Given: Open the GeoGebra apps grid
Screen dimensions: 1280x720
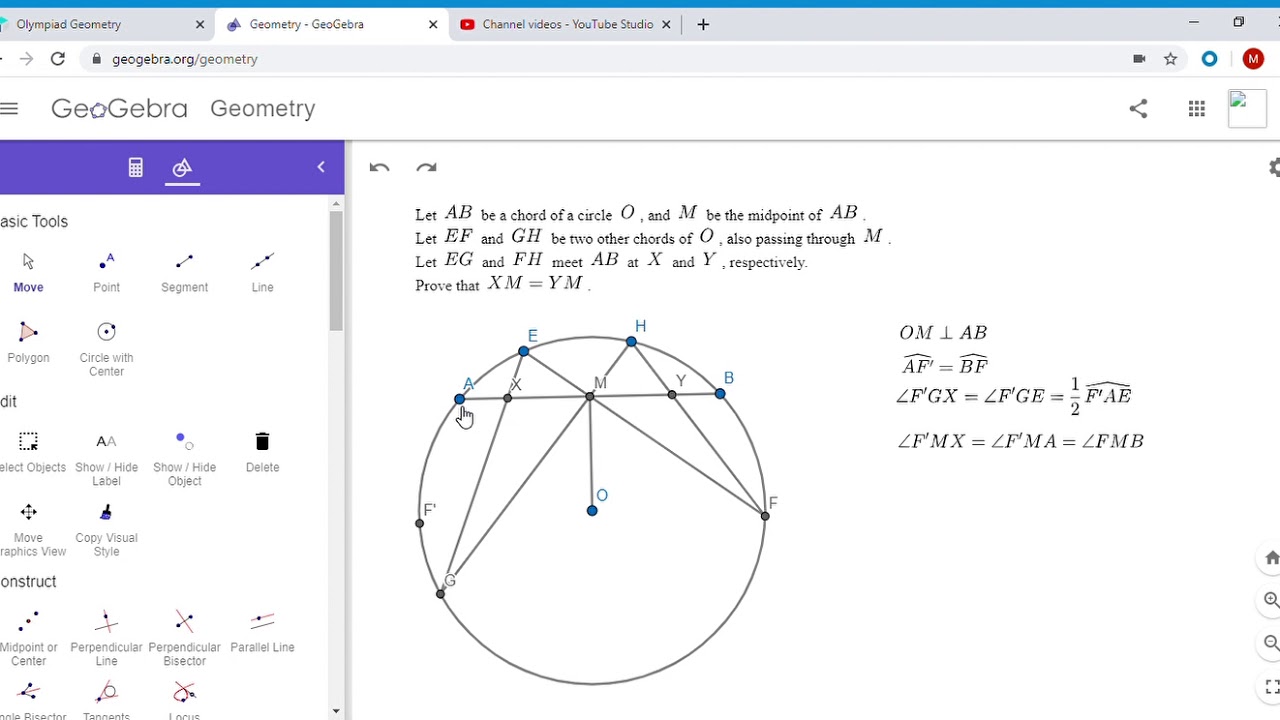Looking at the screenshot, I should coord(1197,108).
